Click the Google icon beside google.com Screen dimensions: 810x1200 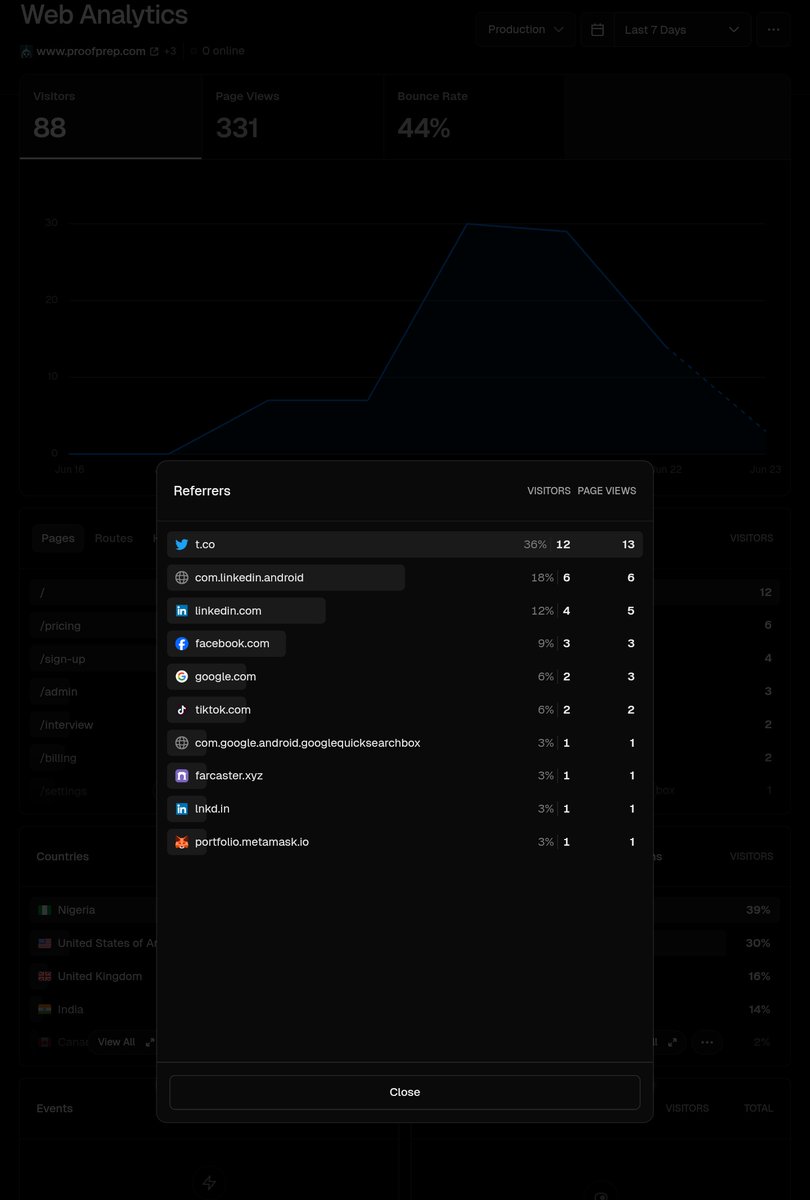181,676
